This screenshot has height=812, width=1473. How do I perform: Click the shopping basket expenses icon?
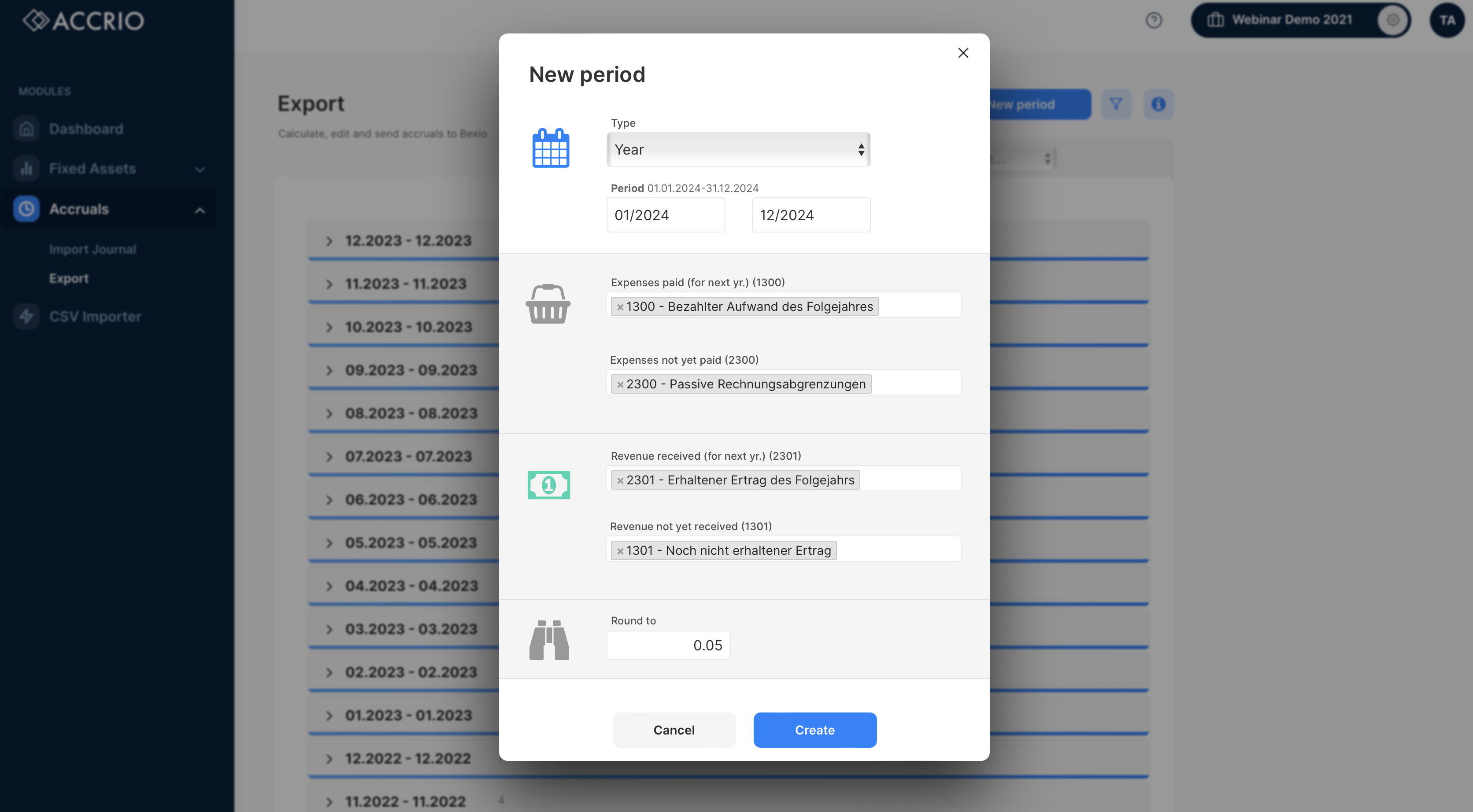548,304
